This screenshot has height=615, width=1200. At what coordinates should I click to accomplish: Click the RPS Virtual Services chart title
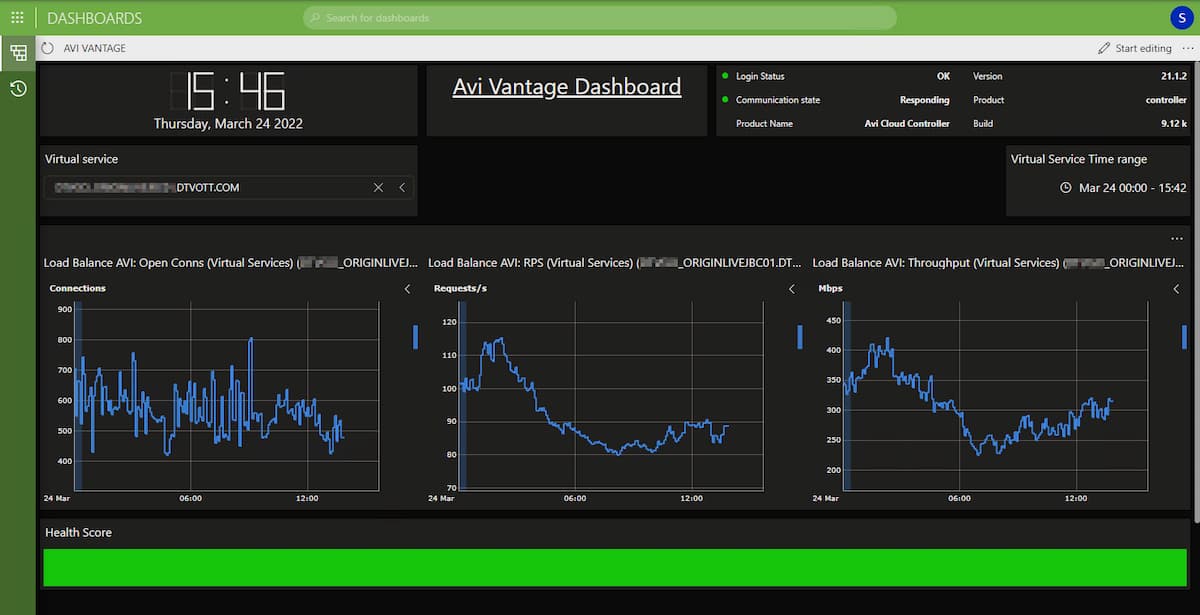(614, 263)
